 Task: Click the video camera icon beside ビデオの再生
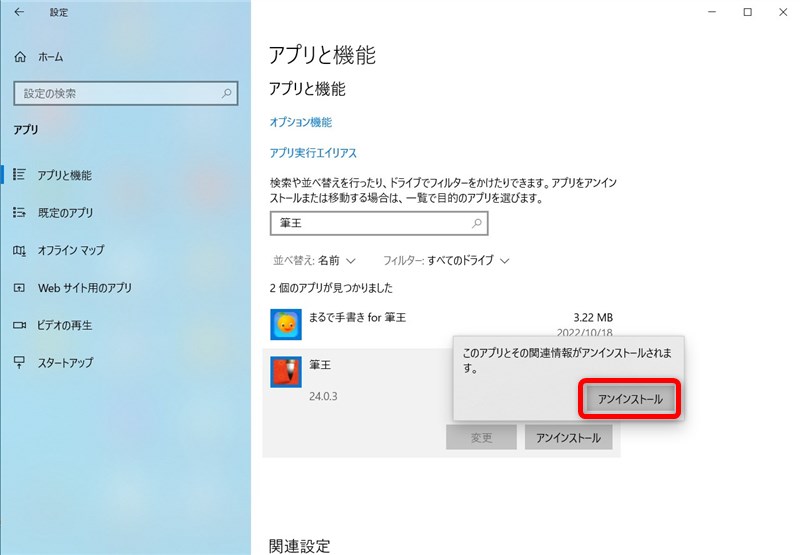19,325
